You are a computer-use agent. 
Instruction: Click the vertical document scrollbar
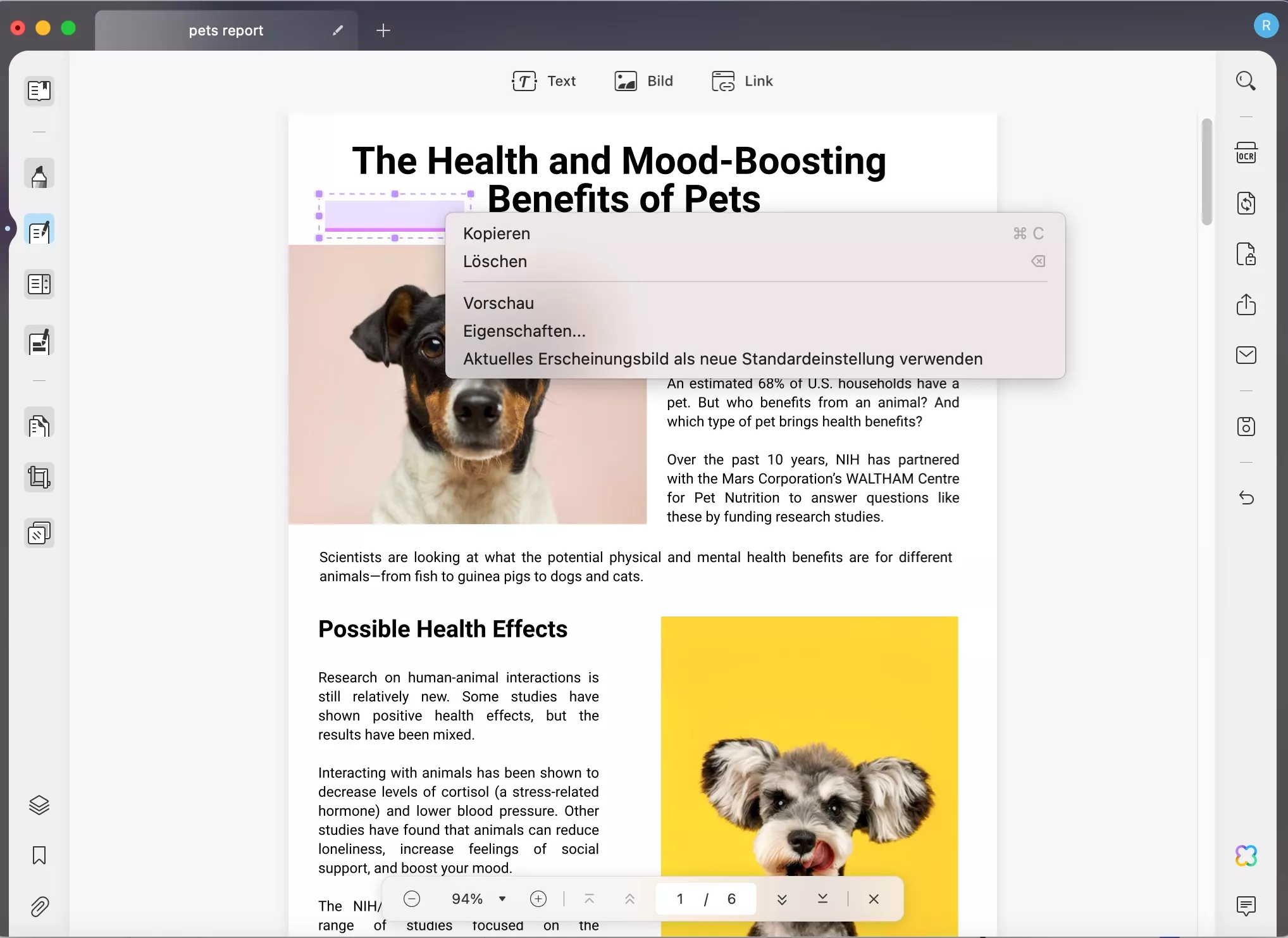pos(1207,172)
